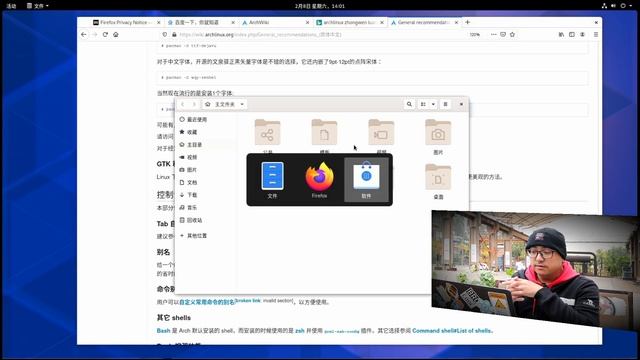Open a new Firefox tab
640x360 pixels.
pyautogui.click(x=468, y=22)
